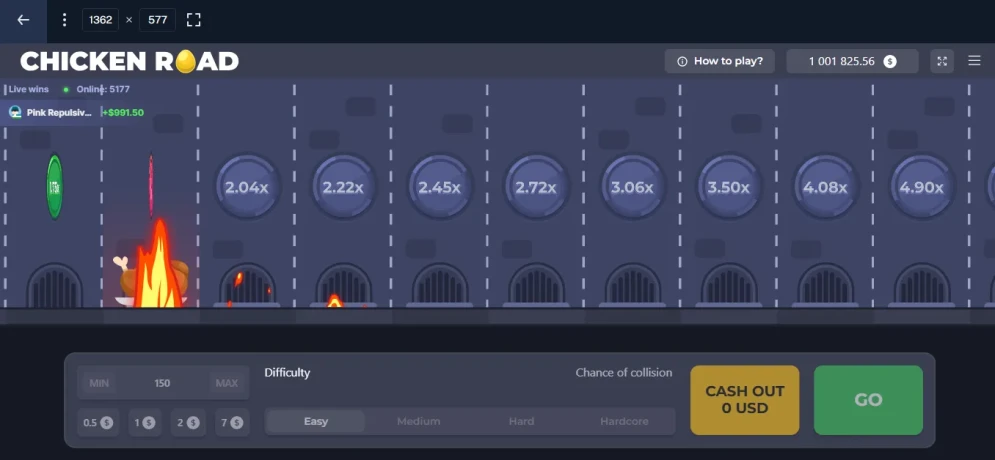
Task: Click the green GO button
Action: click(868, 400)
